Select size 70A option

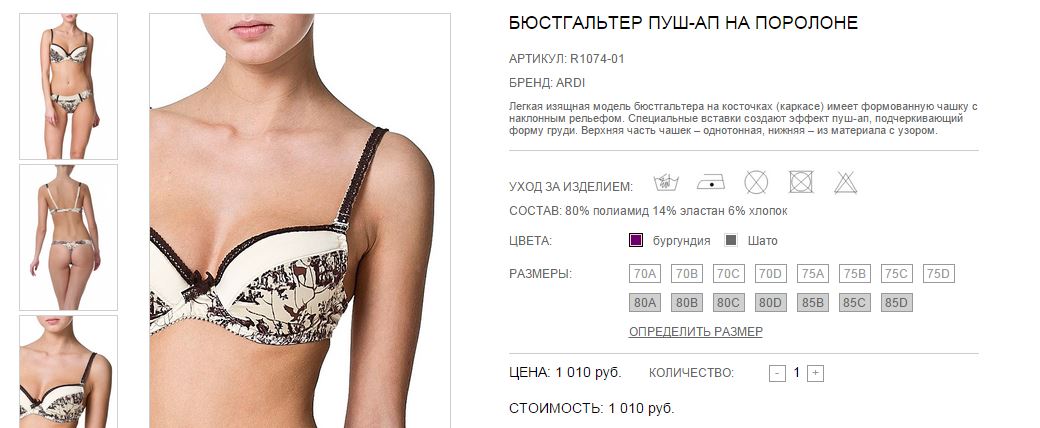645,273
